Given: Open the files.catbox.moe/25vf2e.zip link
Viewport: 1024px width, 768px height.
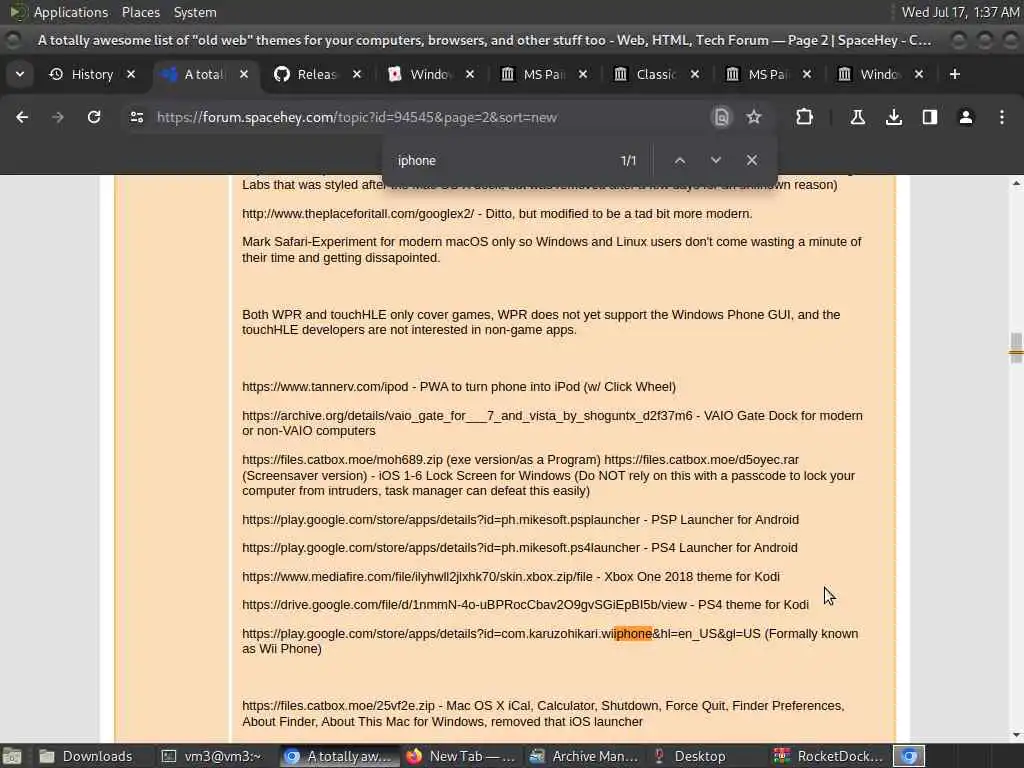Looking at the screenshot, I should pos(338,706).
